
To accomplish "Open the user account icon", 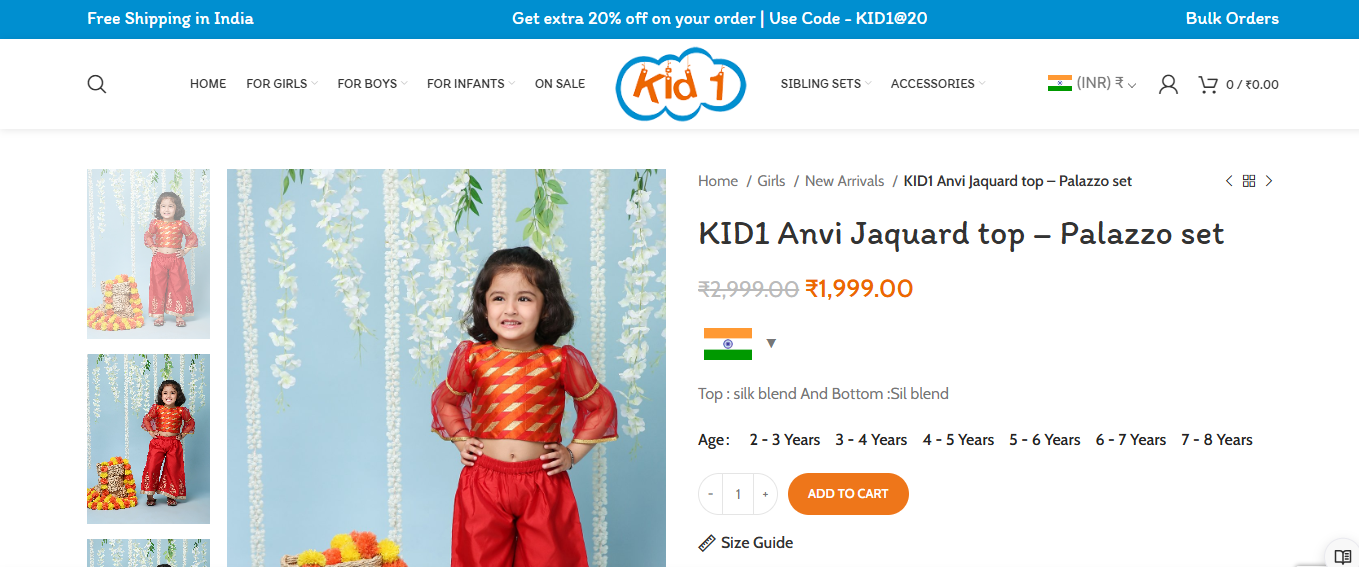I will click(1168, 84).
